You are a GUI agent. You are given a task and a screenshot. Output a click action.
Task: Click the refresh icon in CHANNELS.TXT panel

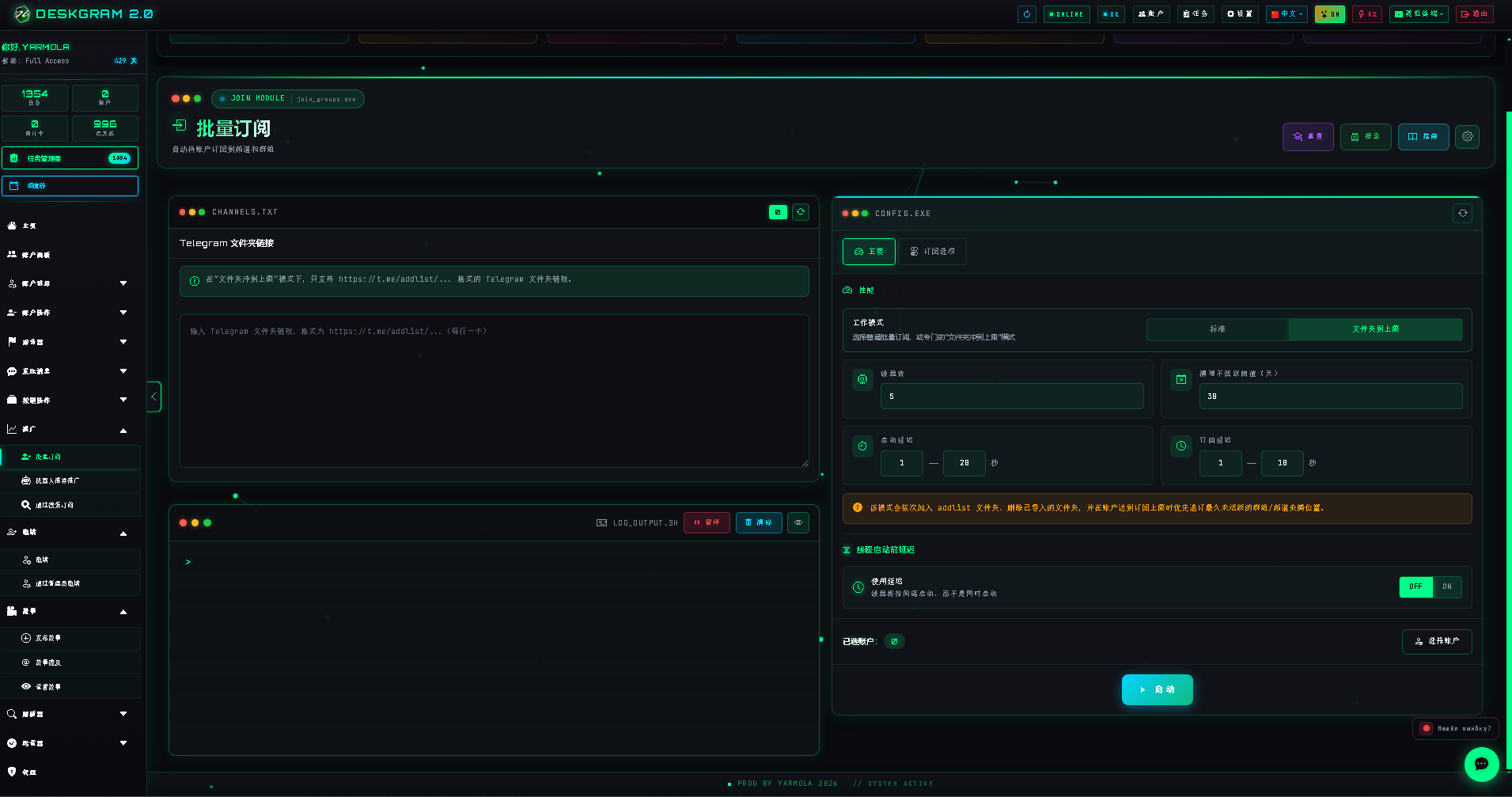point(801,212)
